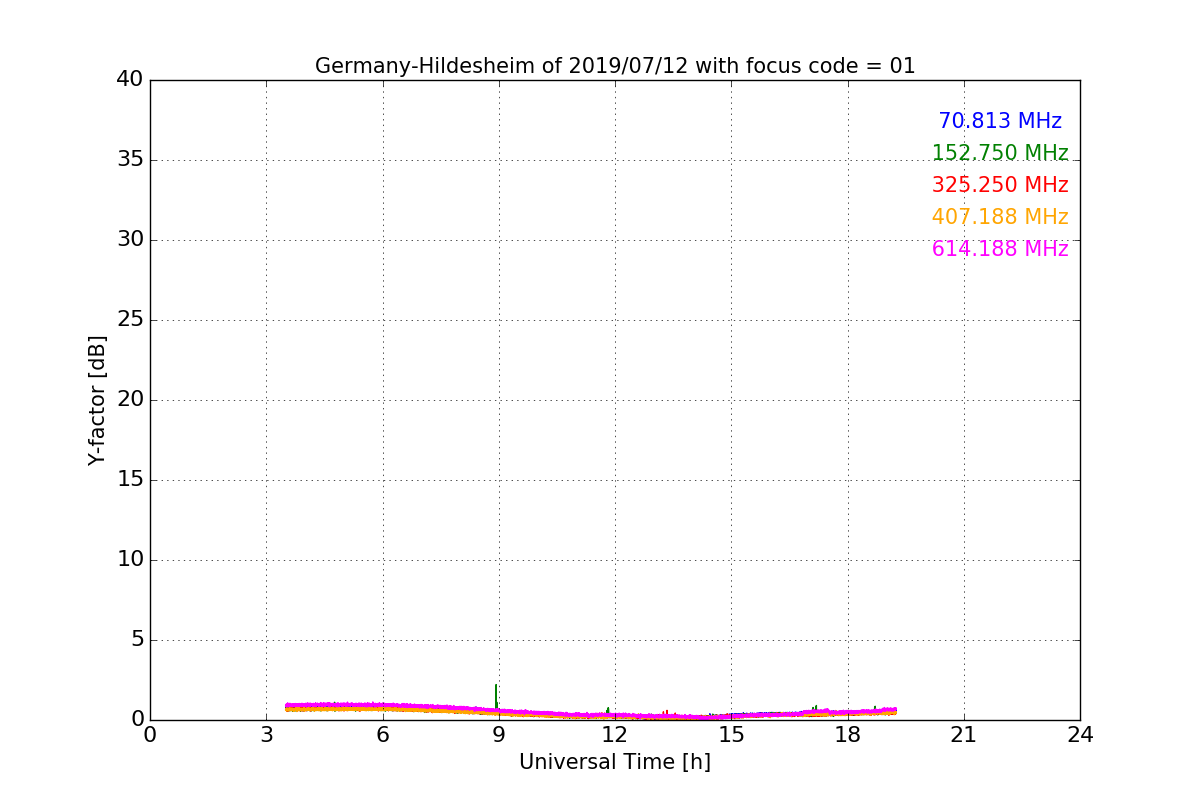Click the x-axis tick label 6
1200x800 pixels.
[x=382, y=735]
